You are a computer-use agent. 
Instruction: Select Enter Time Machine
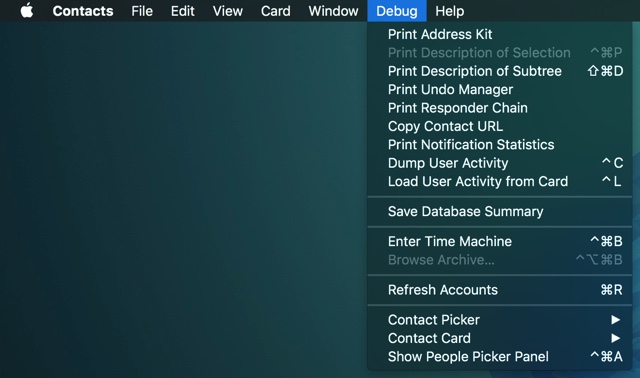tap(500, 241)
